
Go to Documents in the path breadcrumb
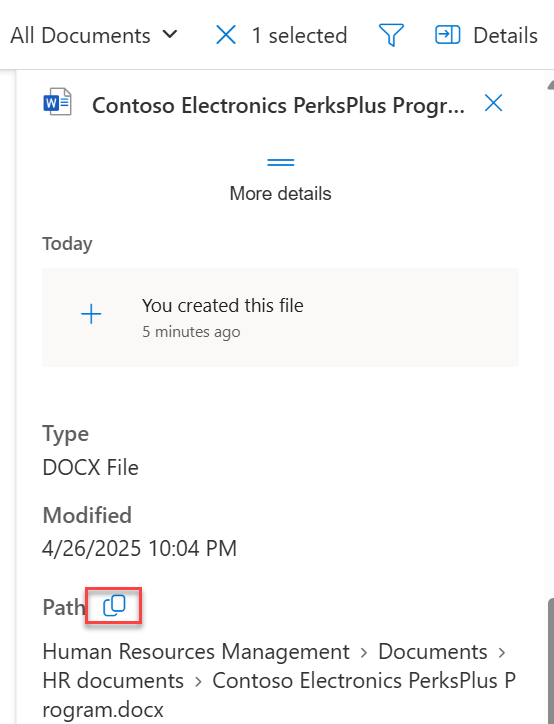pyautogui.click(x=433, y=652)
